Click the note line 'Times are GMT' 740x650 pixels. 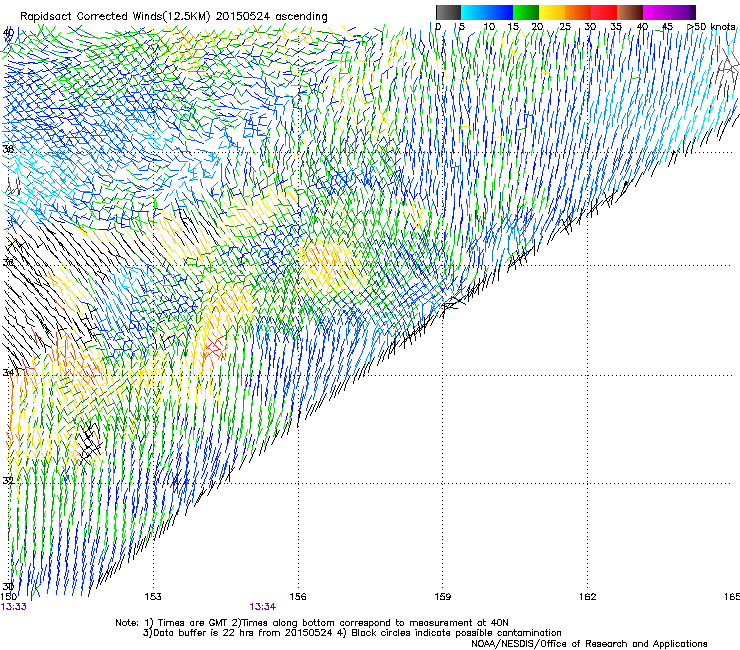(x=191, y=623)
